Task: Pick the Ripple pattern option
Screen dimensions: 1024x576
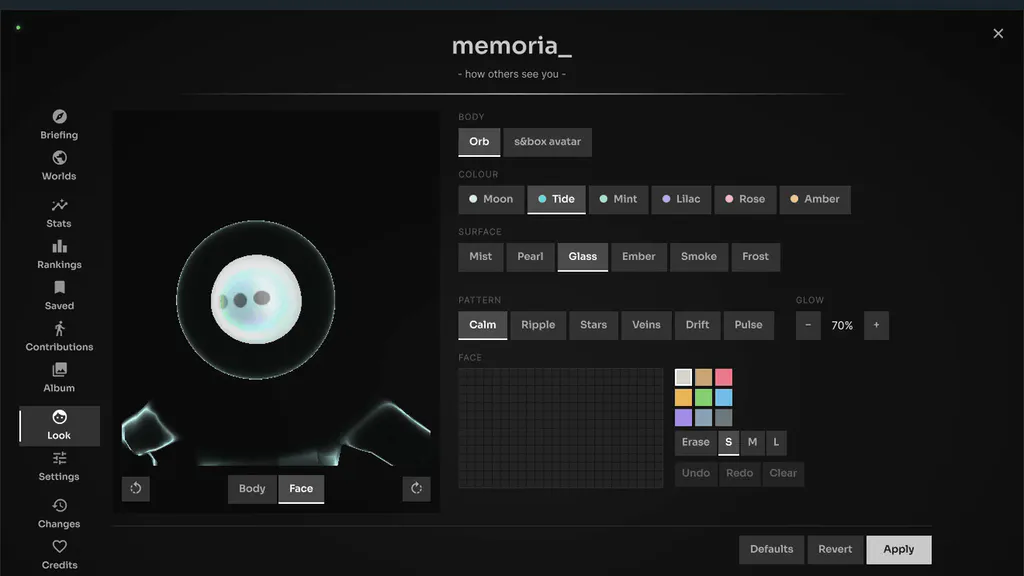Action: point(538,325)
